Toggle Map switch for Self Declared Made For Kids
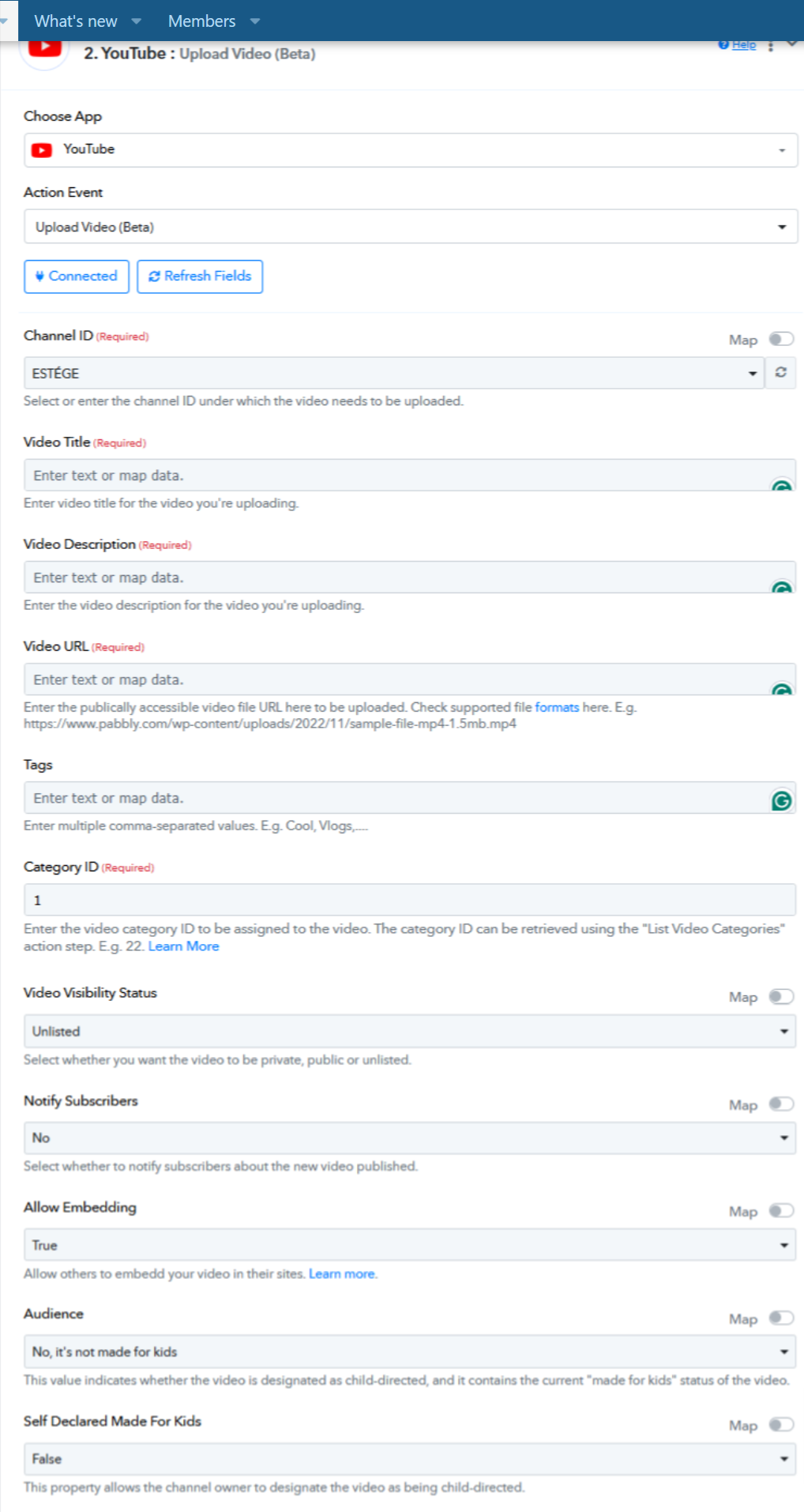The height and width of the screenshot is (1512, 804). 781,1424
